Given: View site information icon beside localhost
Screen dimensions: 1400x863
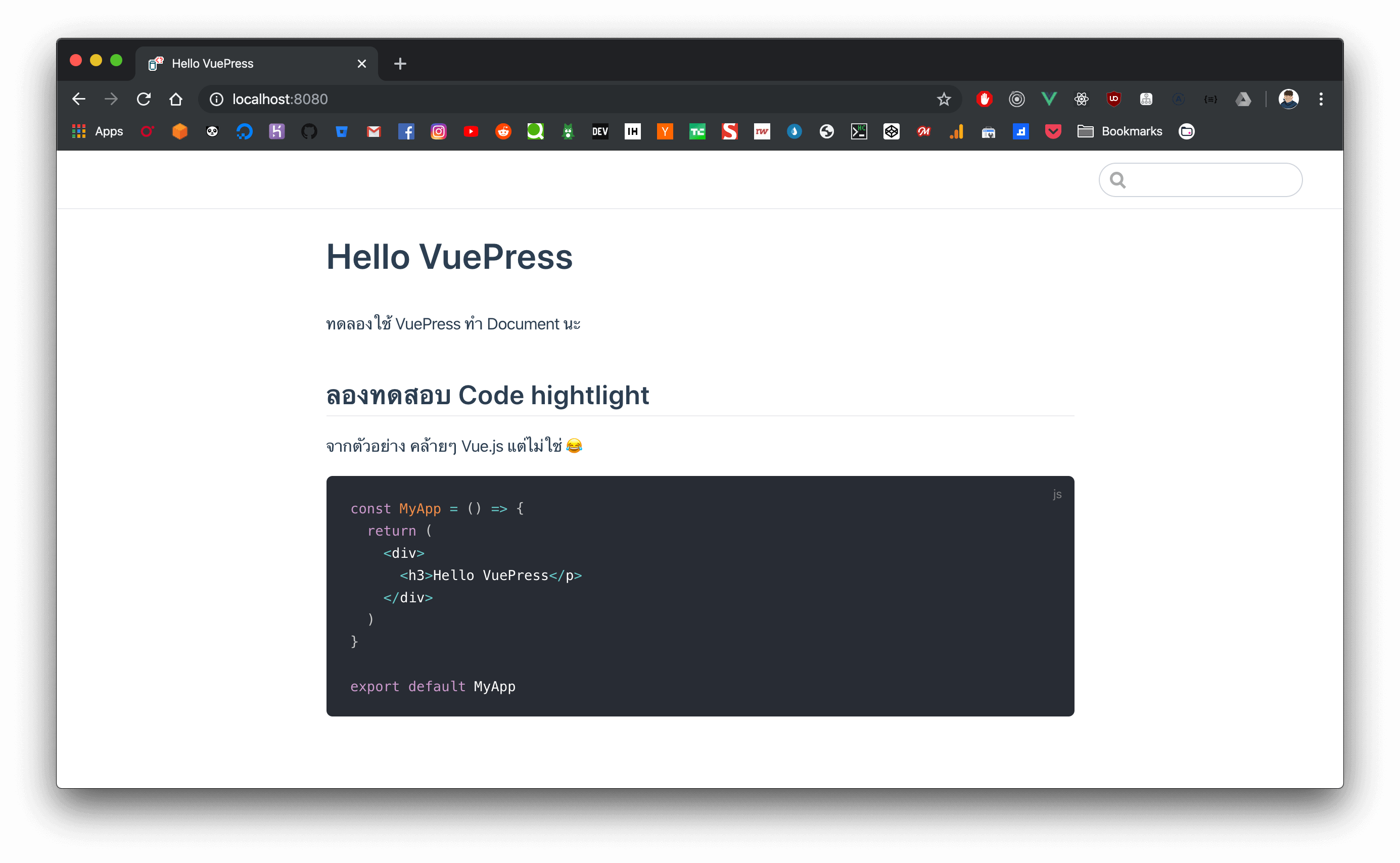Looking at the screenshot, I should [x=216, y=100].
